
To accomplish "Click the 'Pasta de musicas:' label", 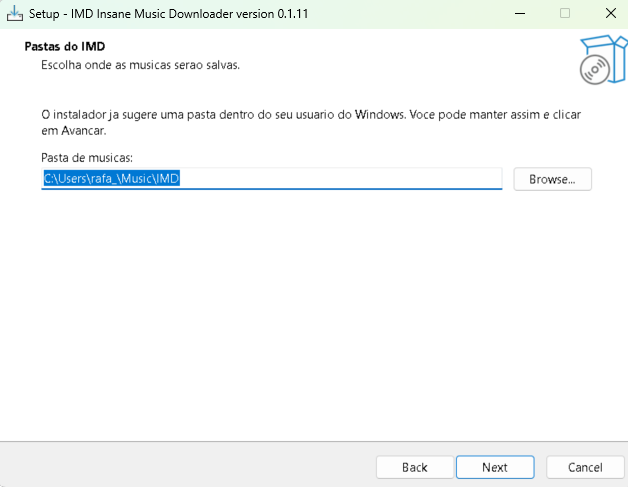I will pyautogui.click(x=87, y=157).
